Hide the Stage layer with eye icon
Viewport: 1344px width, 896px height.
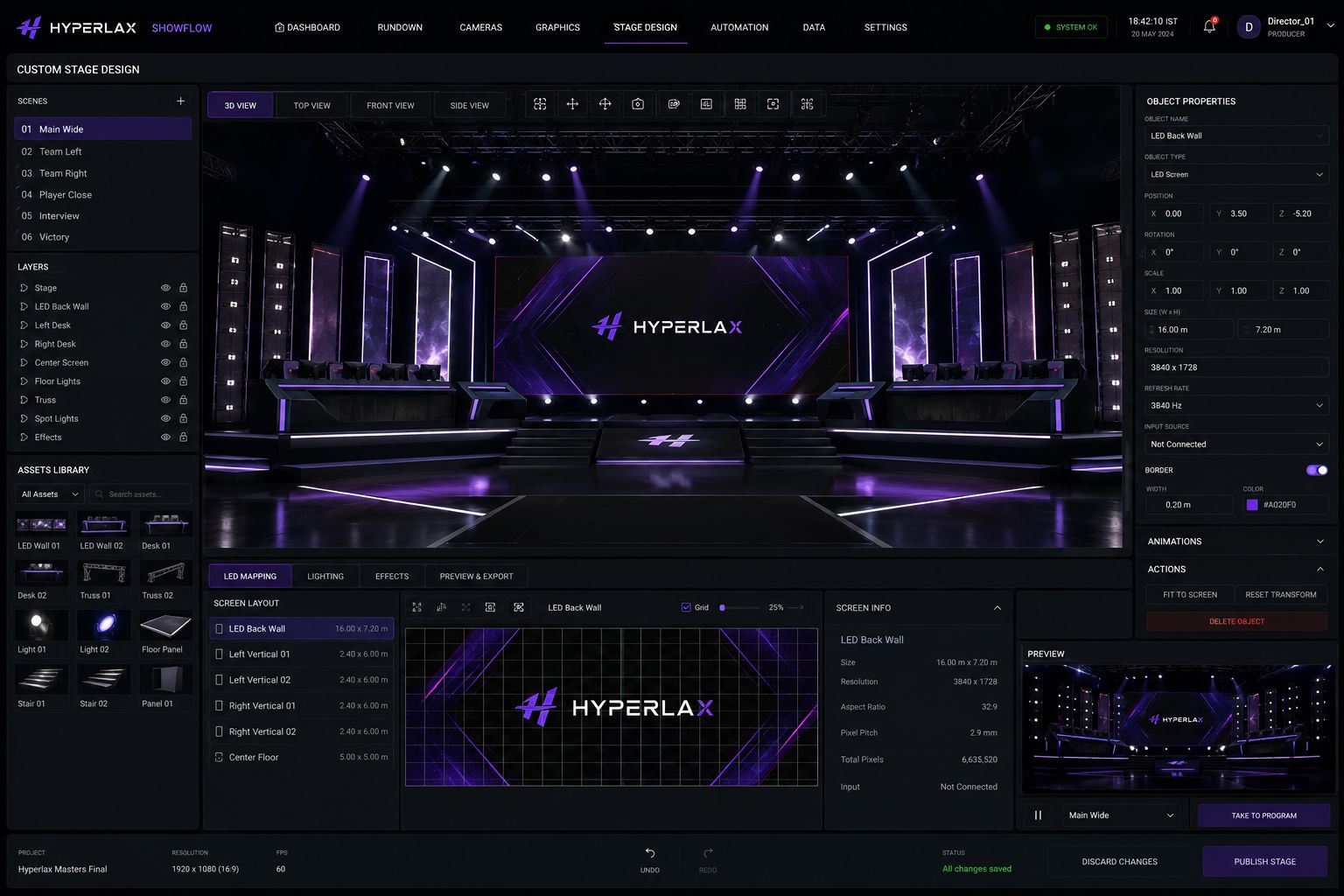click(165, 288)
